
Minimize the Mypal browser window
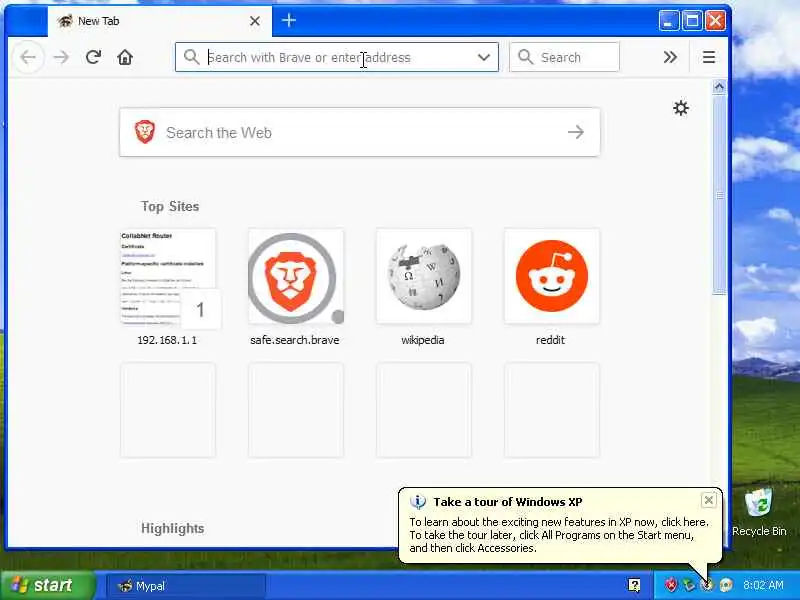pos(668,21)
